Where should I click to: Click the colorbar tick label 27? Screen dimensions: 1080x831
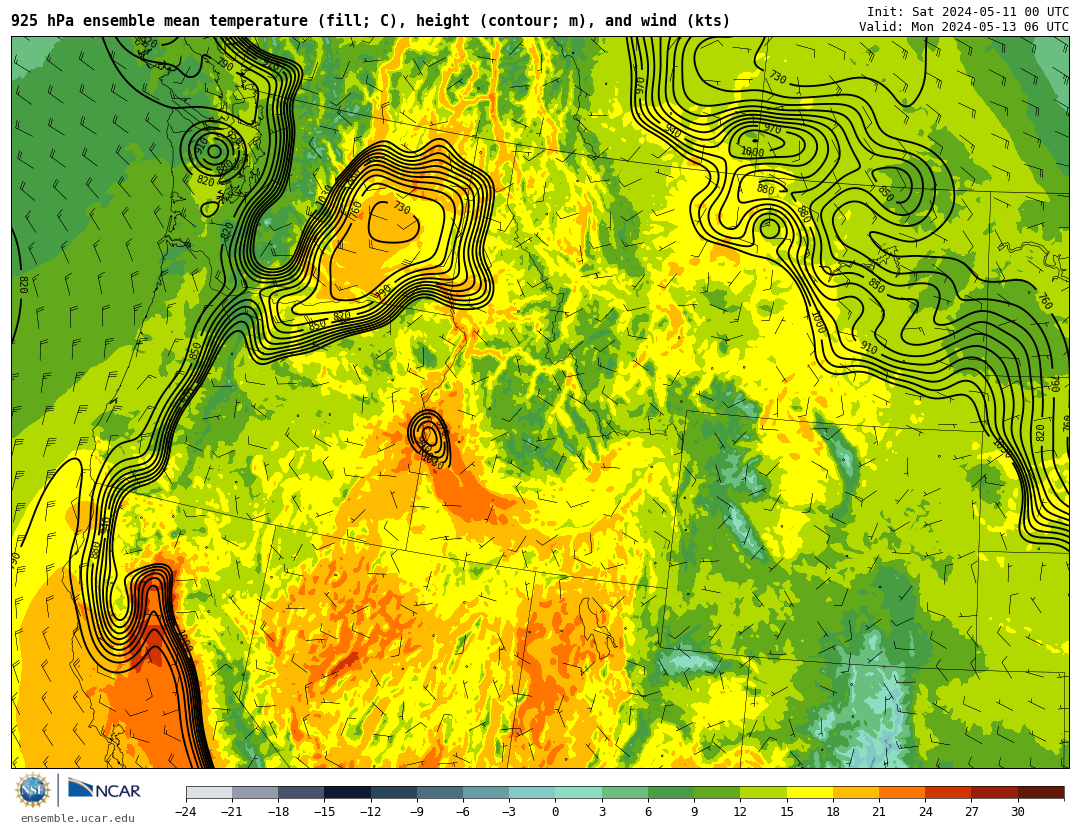coord(971,812)
